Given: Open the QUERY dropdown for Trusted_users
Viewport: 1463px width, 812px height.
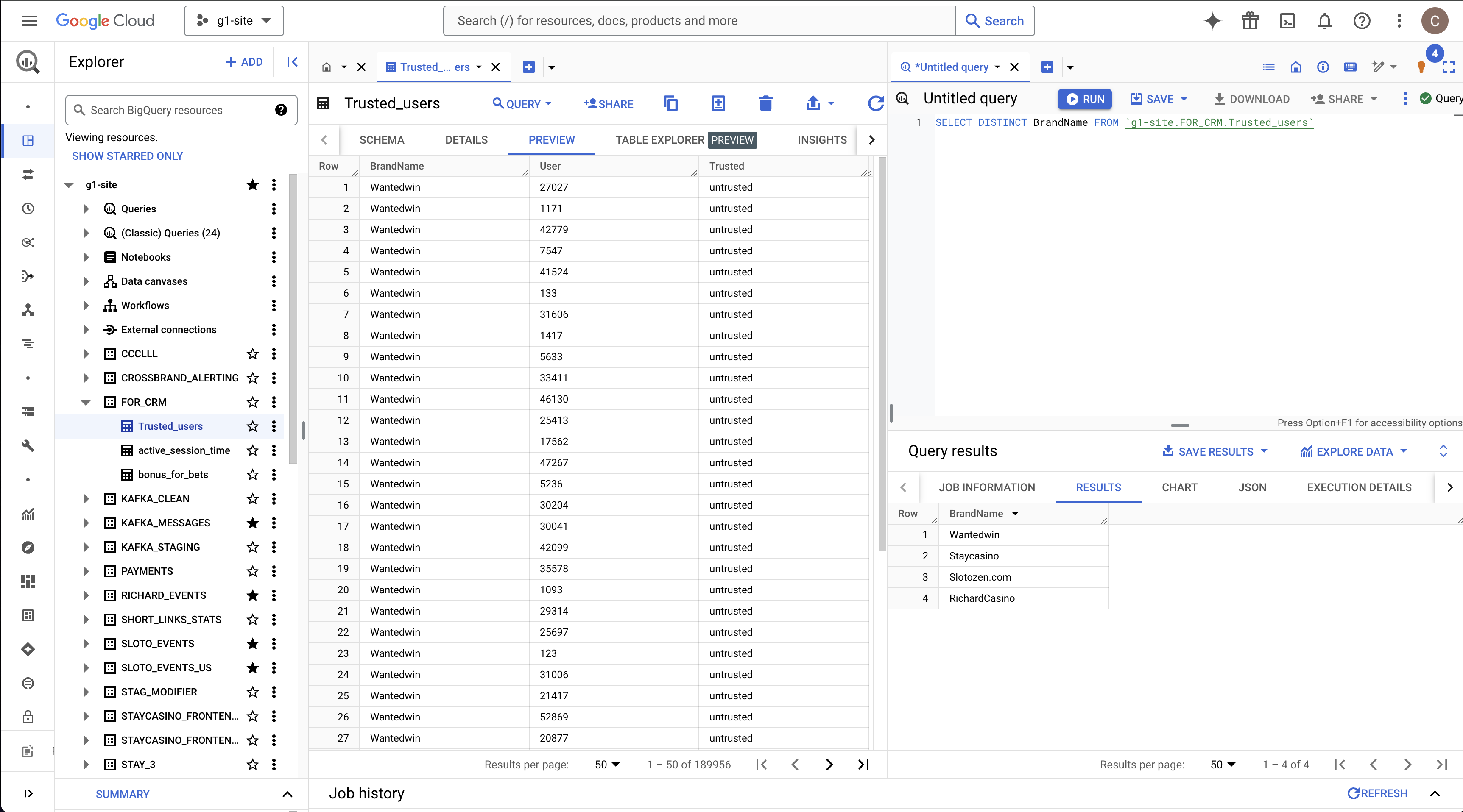Looking at the screenshot, I should click(x=522, y=104).
